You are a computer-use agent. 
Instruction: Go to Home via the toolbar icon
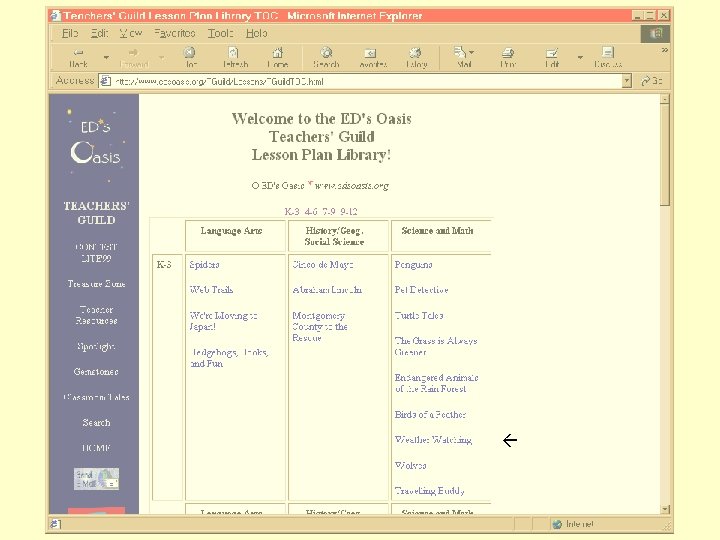click(x=278, y=57)
